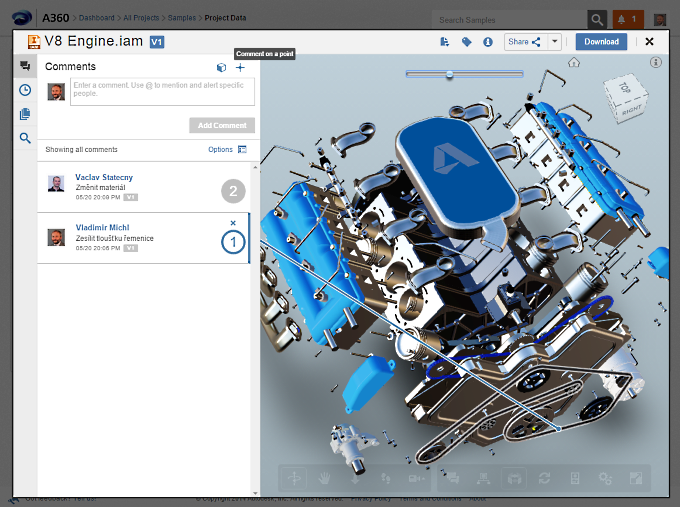The image size is (680, 507).
Task: Open the copies/documents sidebar icon
Action: 25,114
